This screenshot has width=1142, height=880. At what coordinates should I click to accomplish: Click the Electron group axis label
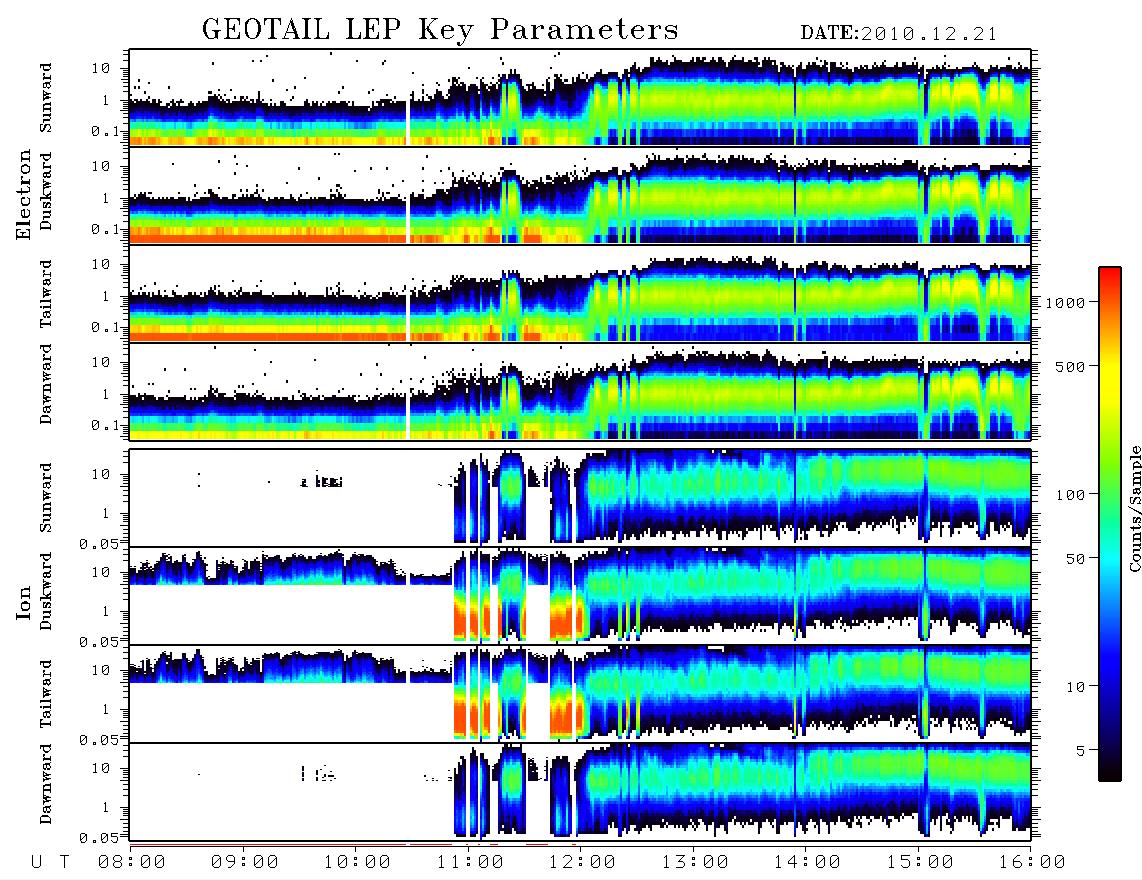(24, 195)
